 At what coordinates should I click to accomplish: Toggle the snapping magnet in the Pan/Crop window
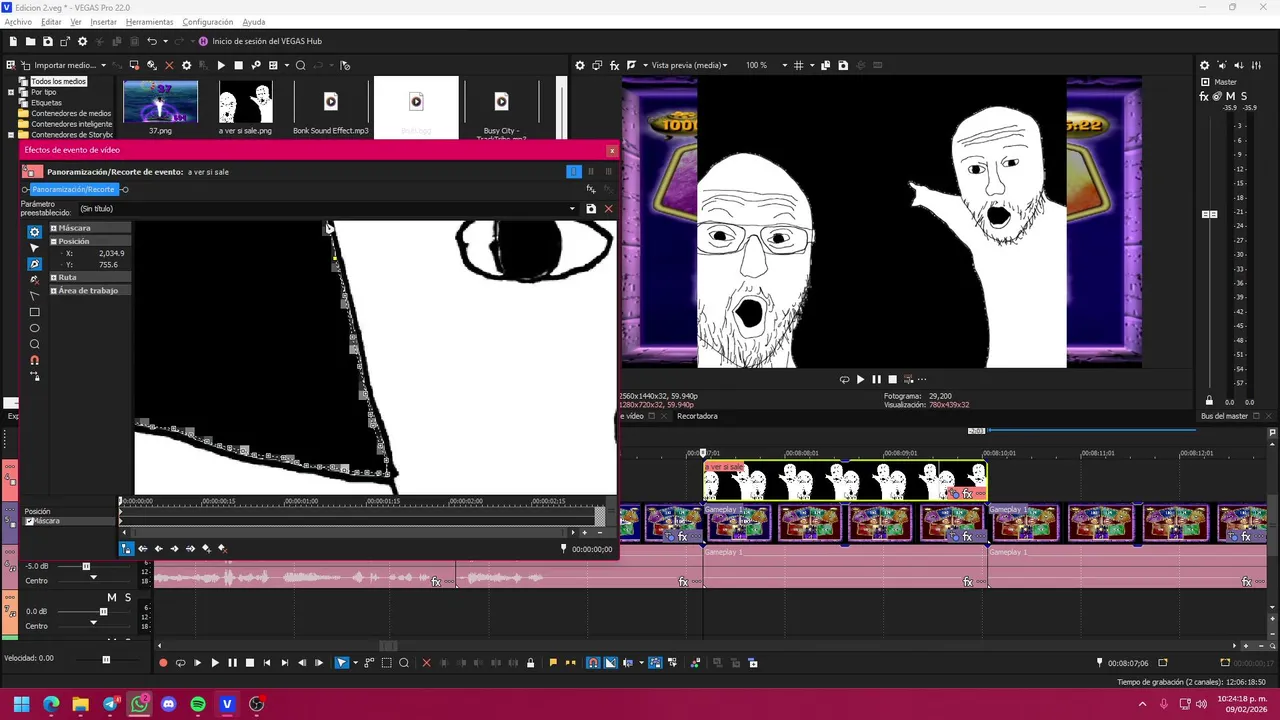tap(34, 360)
